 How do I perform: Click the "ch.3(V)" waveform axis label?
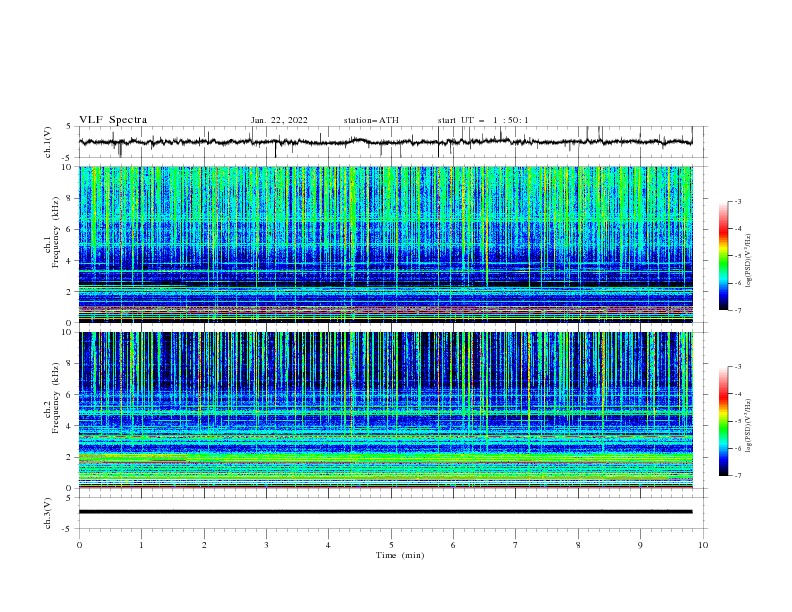point(48,513)
